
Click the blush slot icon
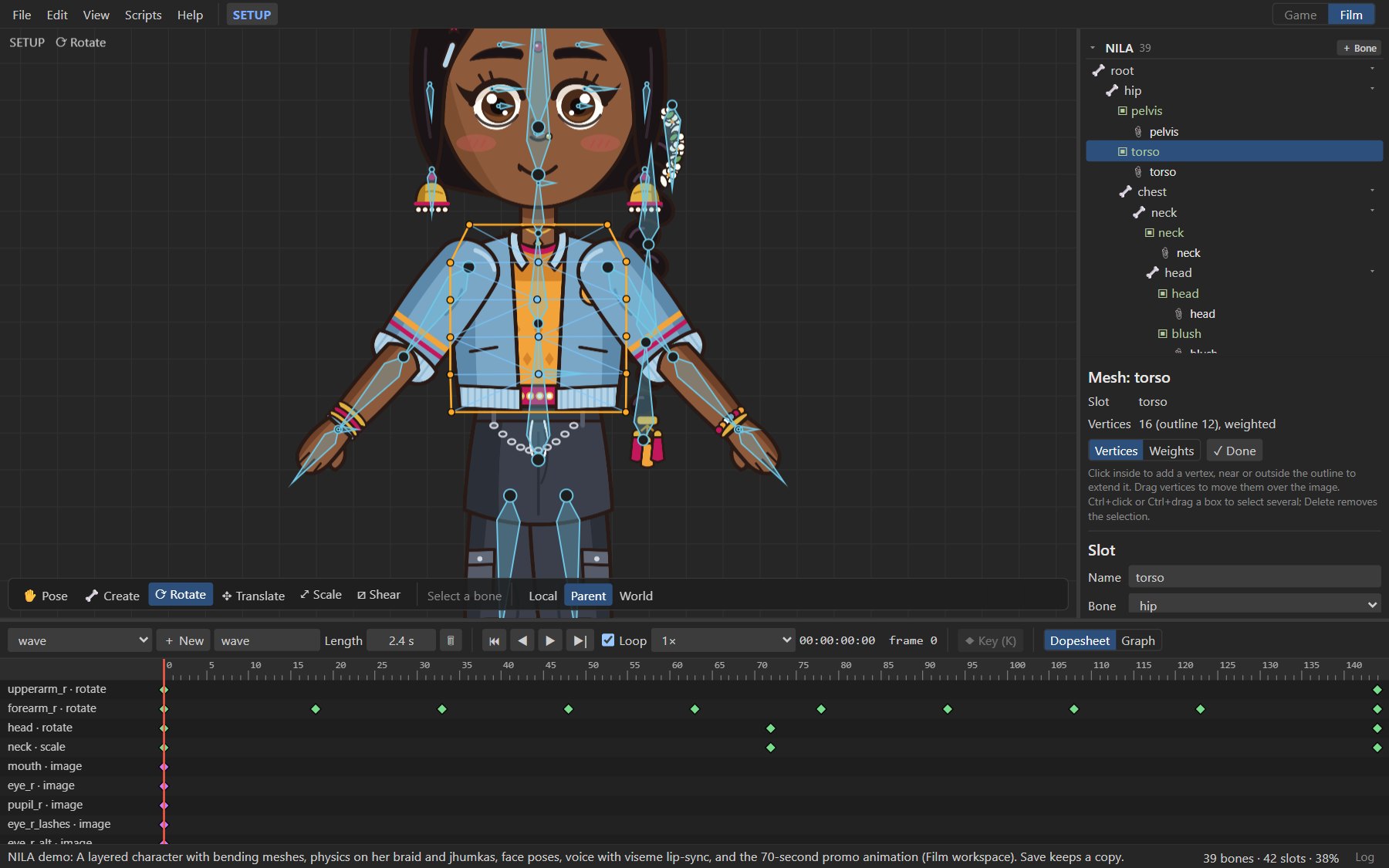click(x=1163, y=333)
